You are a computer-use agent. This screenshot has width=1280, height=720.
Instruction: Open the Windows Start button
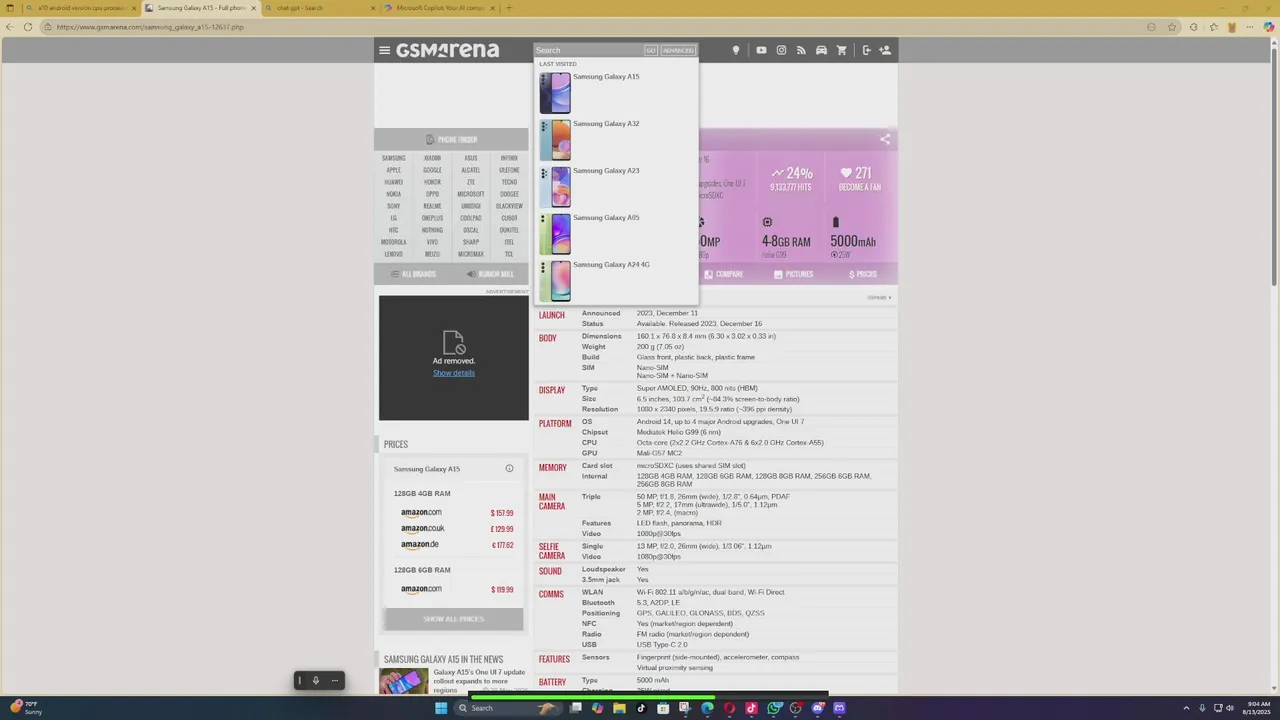[441, 708]
